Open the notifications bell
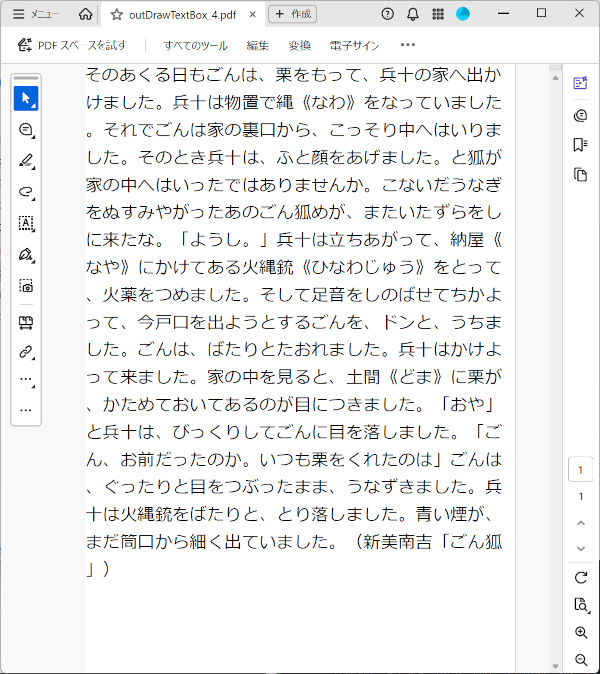The image size is (600, 674). (x=413, y=14)
